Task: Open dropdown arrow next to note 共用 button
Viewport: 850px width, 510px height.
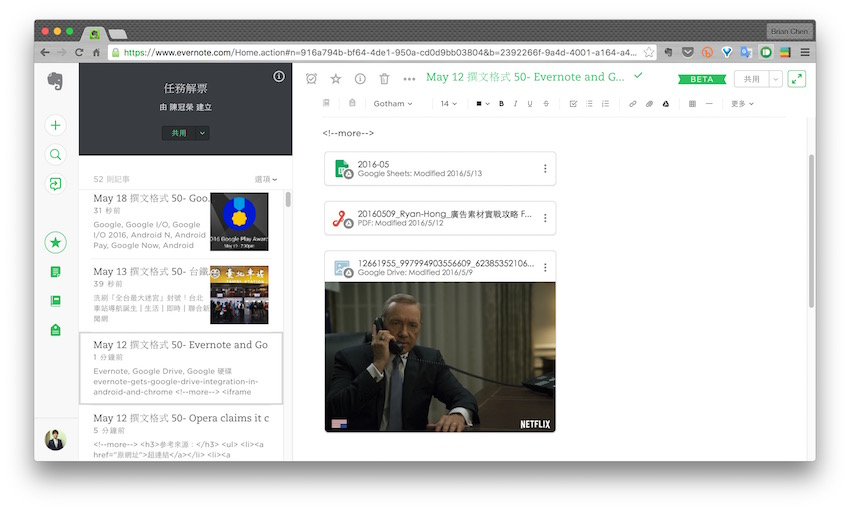Action: point(776,79)
